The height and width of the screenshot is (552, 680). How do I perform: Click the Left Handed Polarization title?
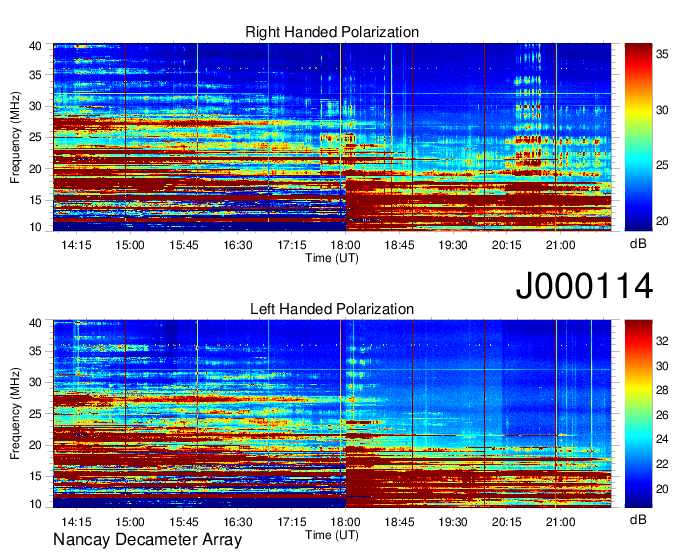(x=332, y=309)
